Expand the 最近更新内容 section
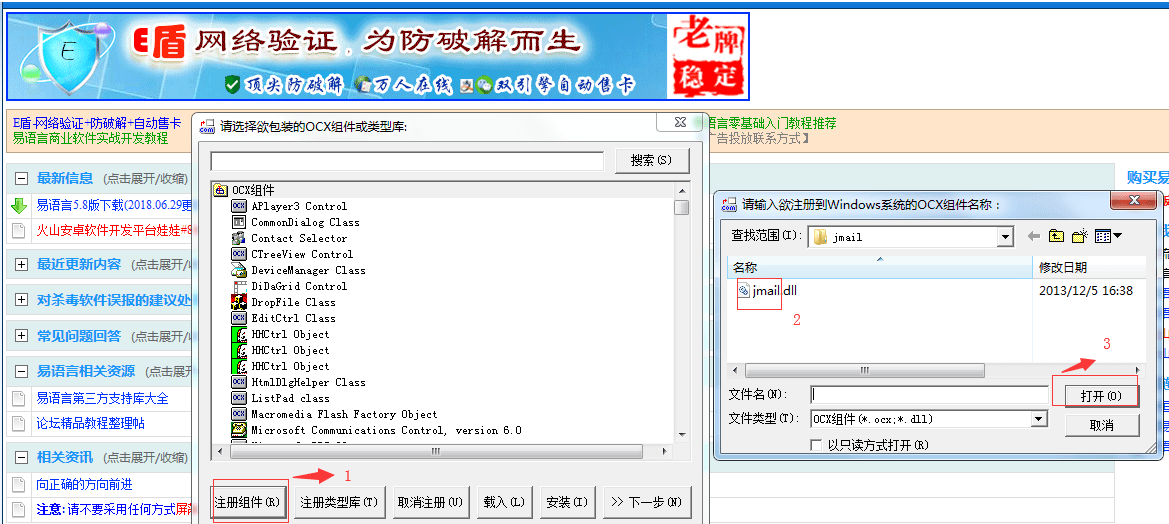The width and height of the screenshot is (1169, 524). [x=22, y=264]
